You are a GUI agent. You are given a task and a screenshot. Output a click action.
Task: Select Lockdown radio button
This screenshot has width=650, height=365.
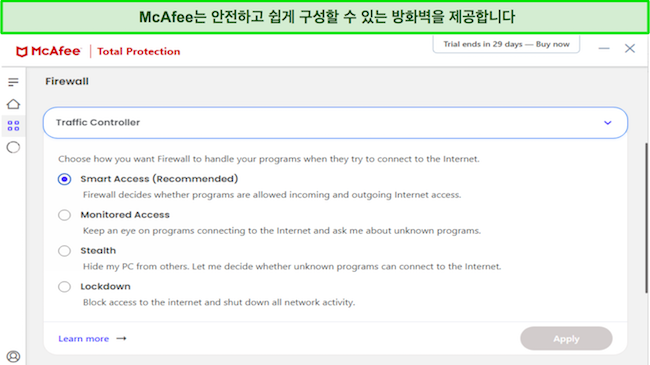64,287
